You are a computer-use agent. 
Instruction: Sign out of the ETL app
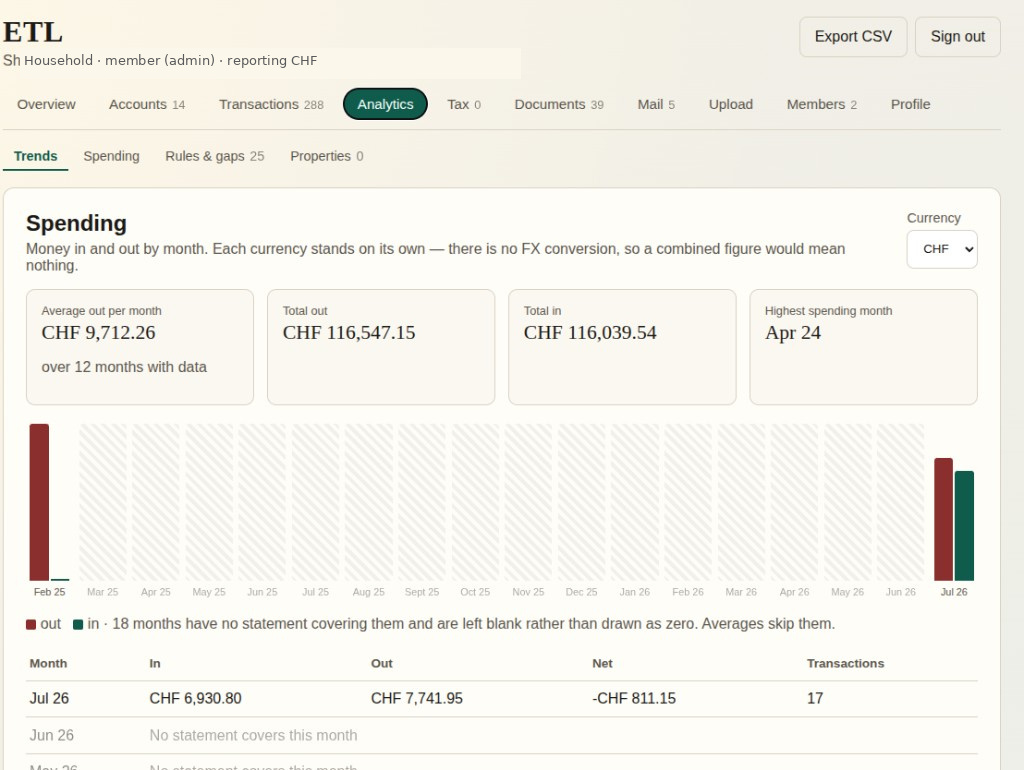tap(957, 37)
